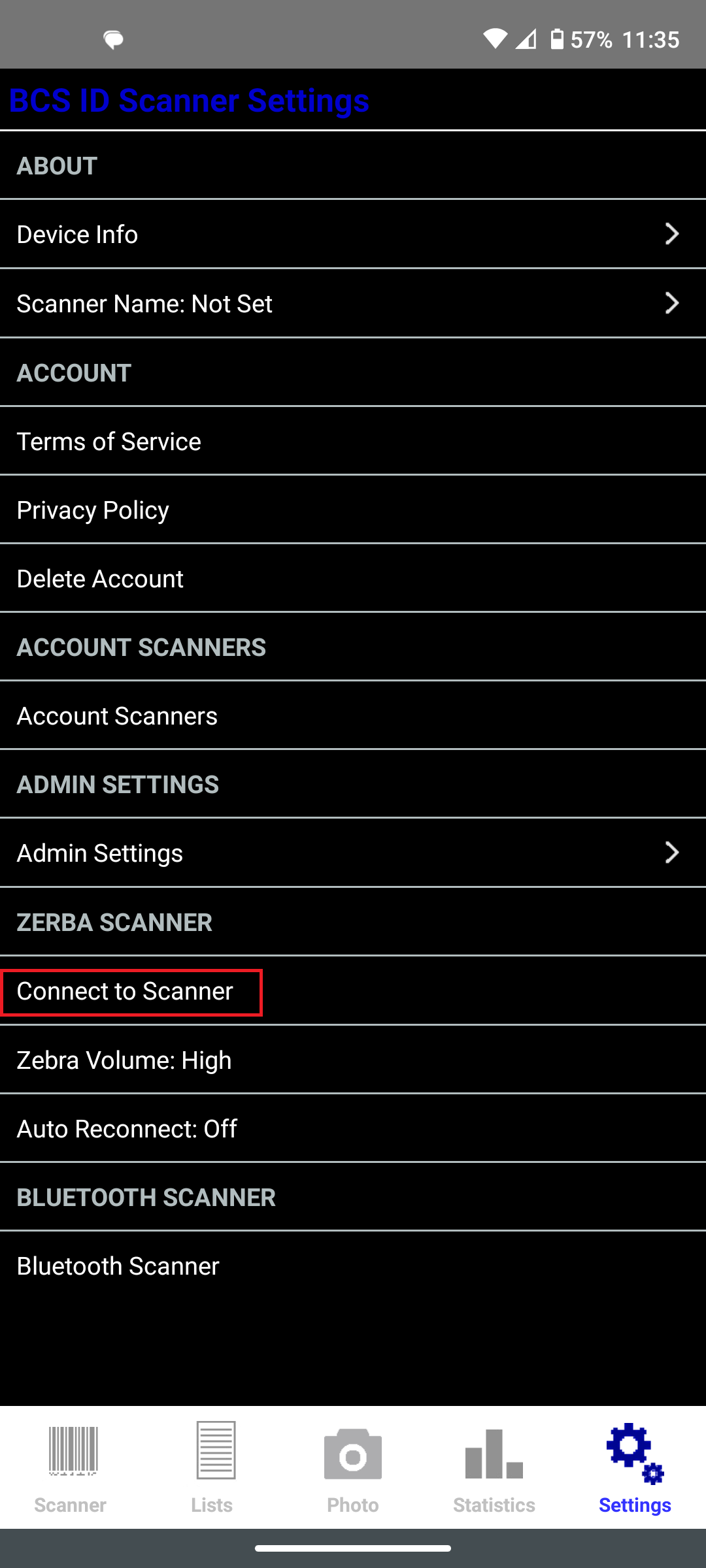The height and width of the screenshot is (1568, 706).
Task: Open Terms of Service
Action: (x=353, y=441)
